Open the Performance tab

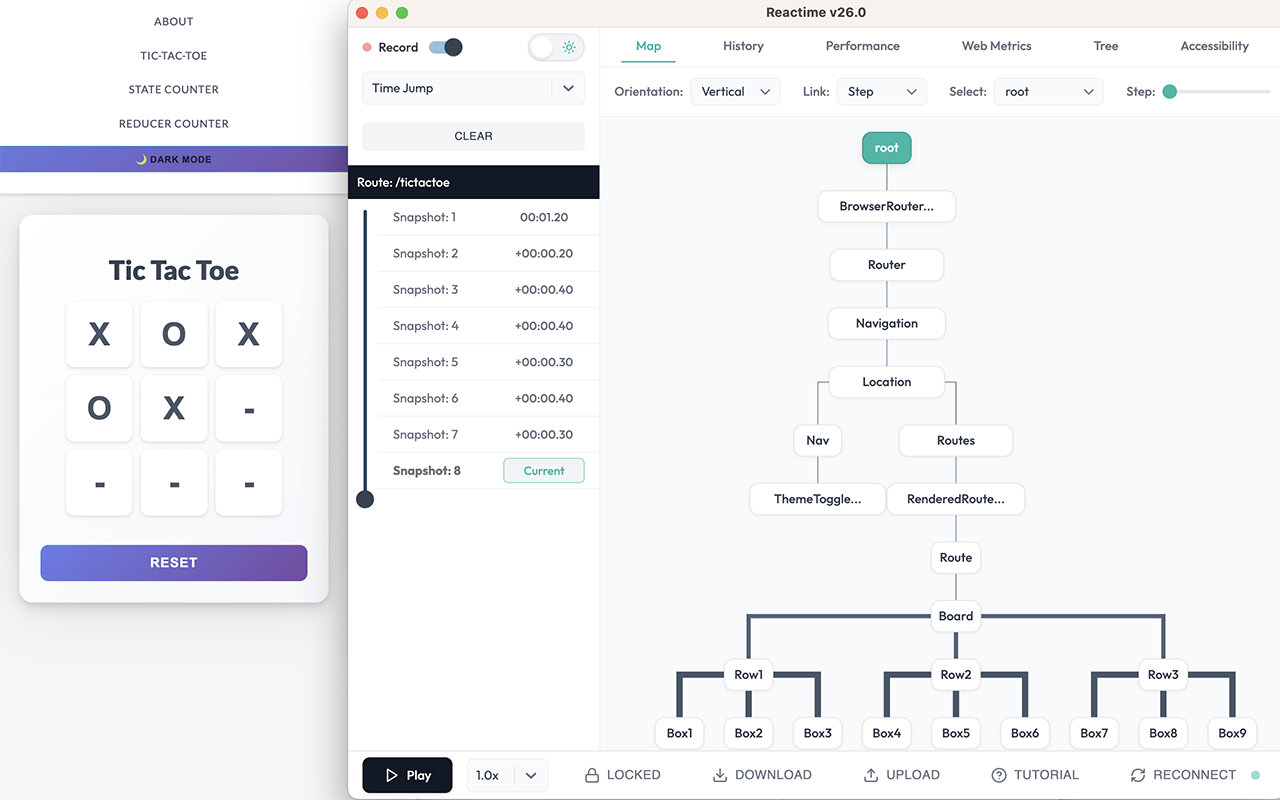click(x=863, y=46)
